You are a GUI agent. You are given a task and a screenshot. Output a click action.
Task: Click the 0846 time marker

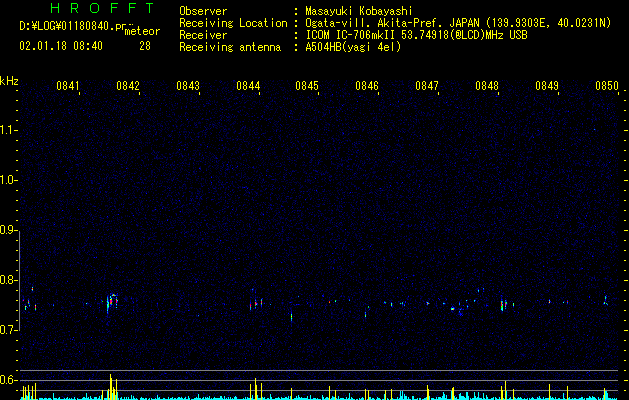pos(367,86)
